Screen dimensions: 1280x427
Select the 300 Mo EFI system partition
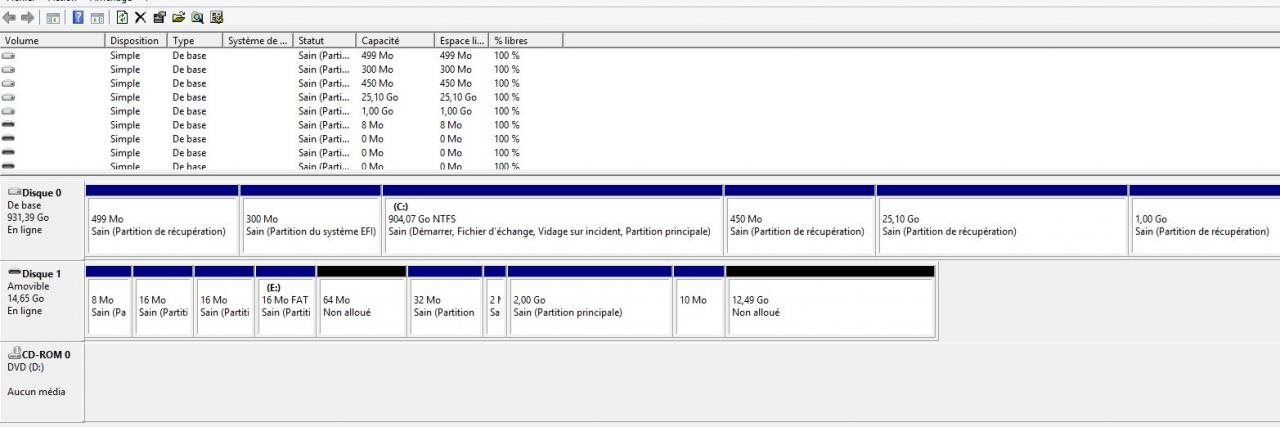coord(311,219)
